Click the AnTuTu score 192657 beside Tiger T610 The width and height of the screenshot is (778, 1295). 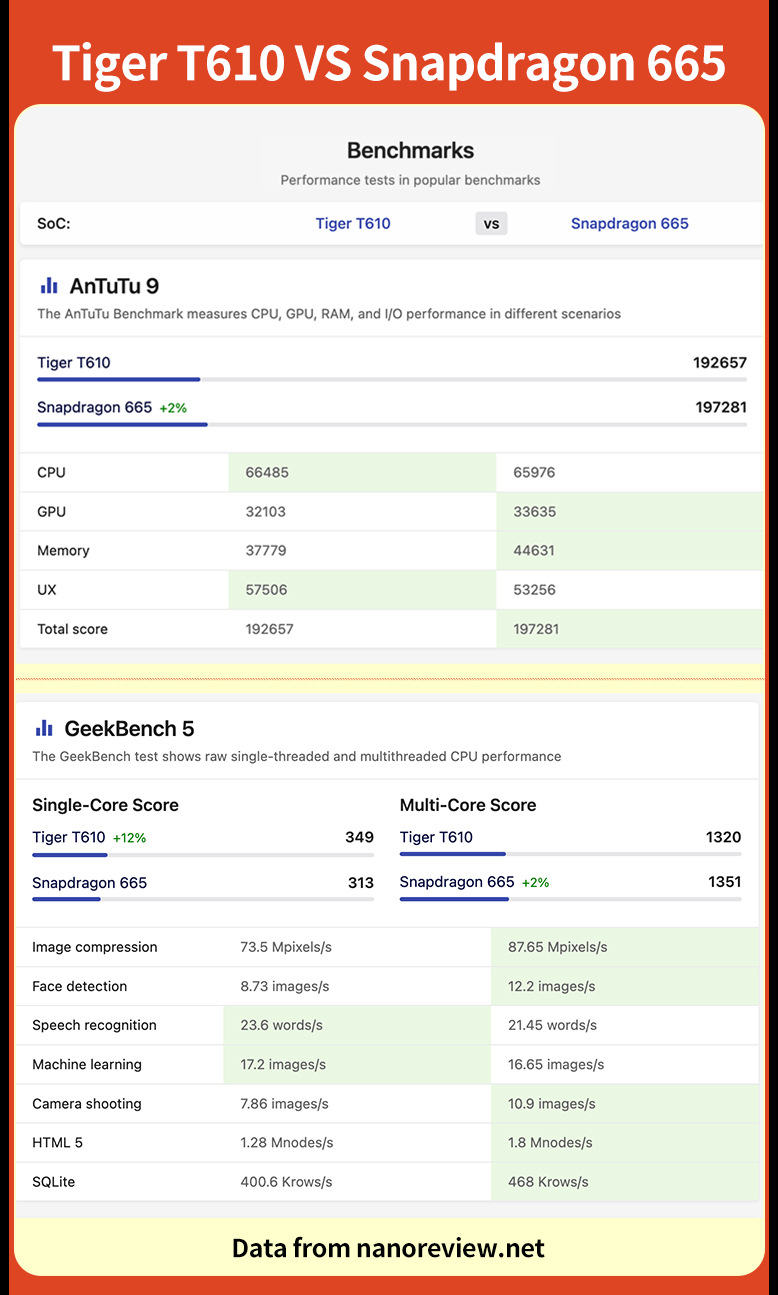pos(720,362)
